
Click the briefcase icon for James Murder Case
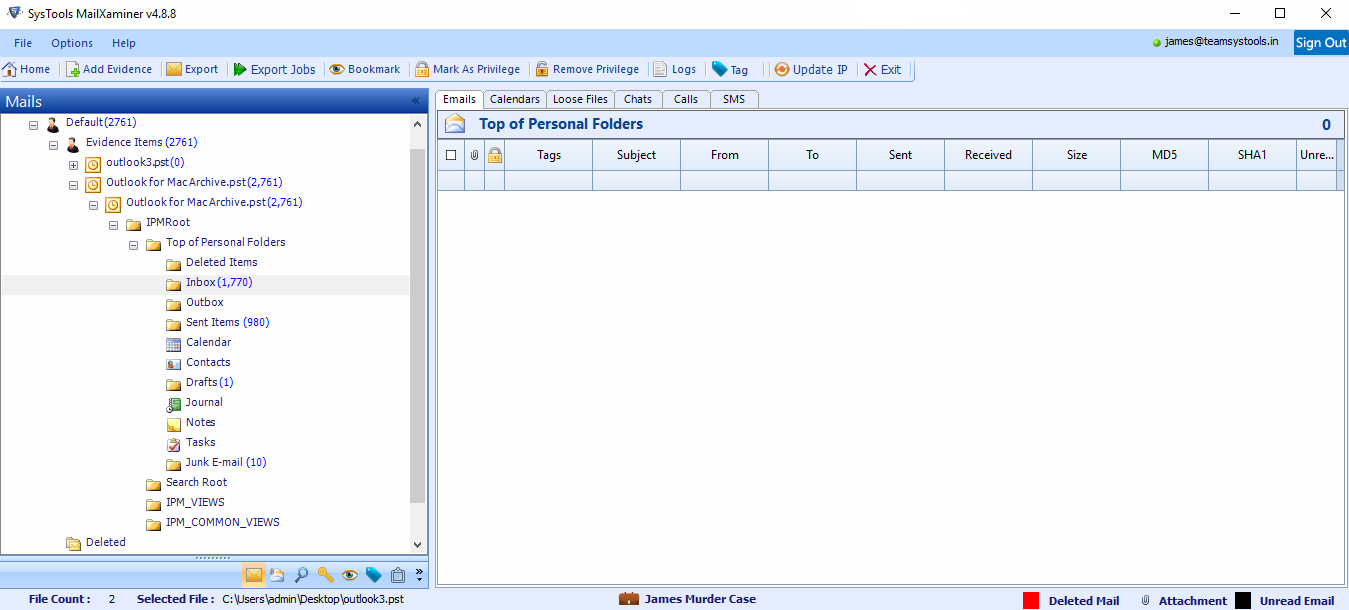point(628,599)
